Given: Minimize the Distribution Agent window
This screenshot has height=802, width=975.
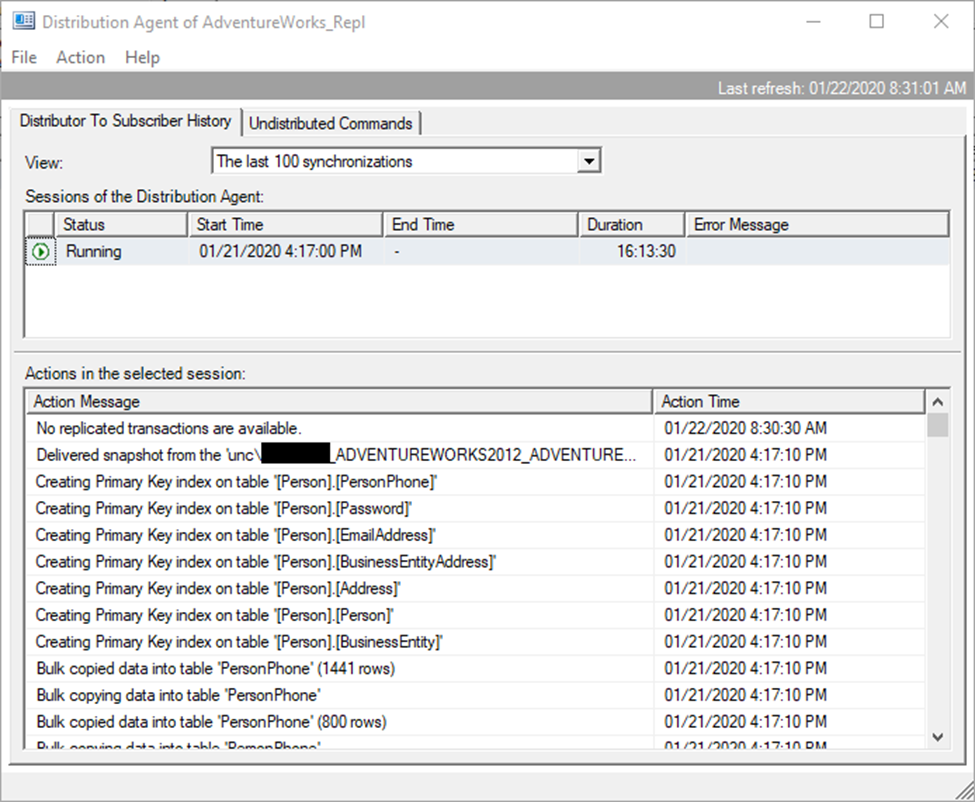Looking at the screenshot, I should coord(813,22).
